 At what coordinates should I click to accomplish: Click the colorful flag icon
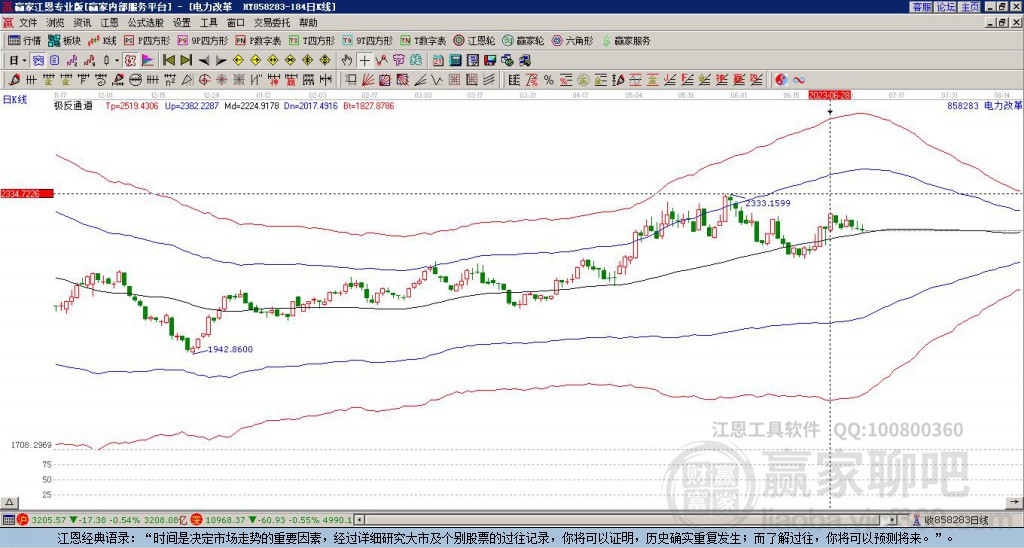click(148, 61)
